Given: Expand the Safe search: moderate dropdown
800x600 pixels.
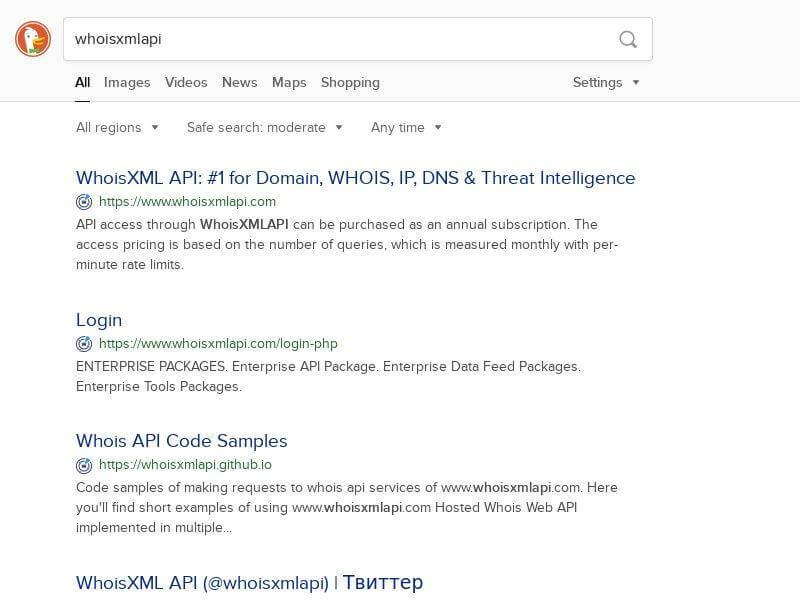Looking at the screenshot, I should point(265,128).
